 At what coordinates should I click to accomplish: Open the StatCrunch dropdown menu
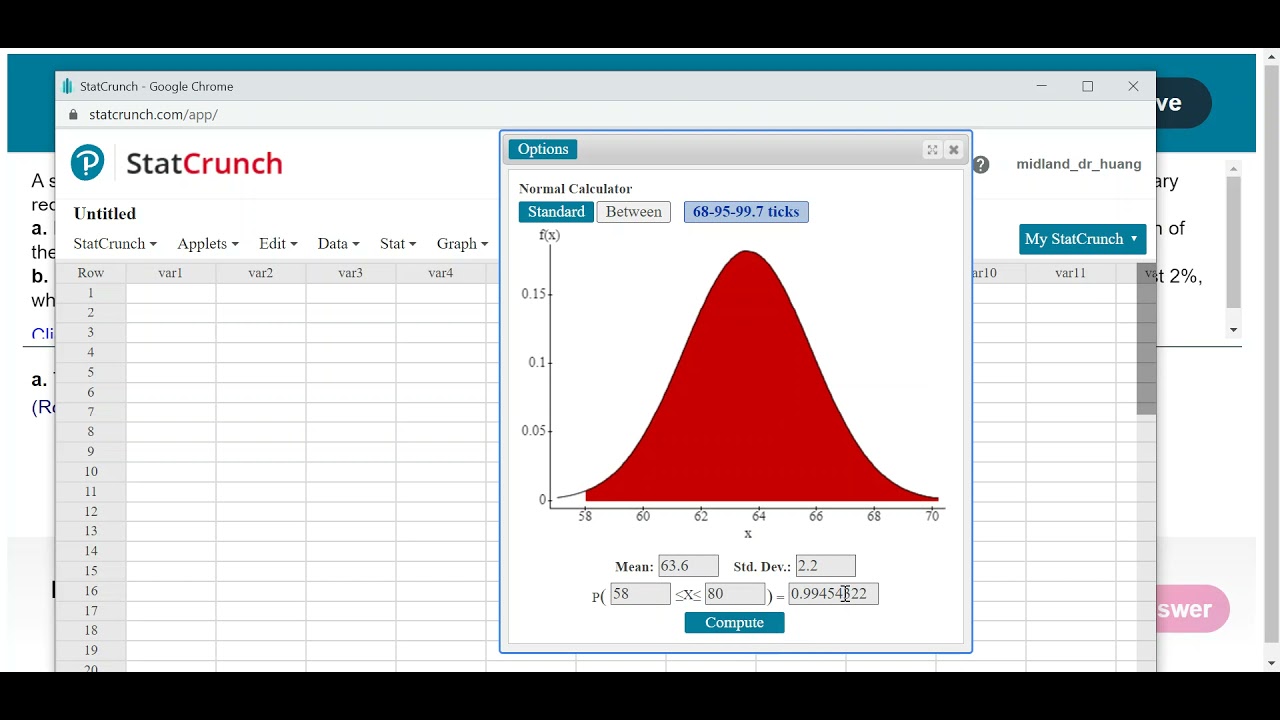115,244
